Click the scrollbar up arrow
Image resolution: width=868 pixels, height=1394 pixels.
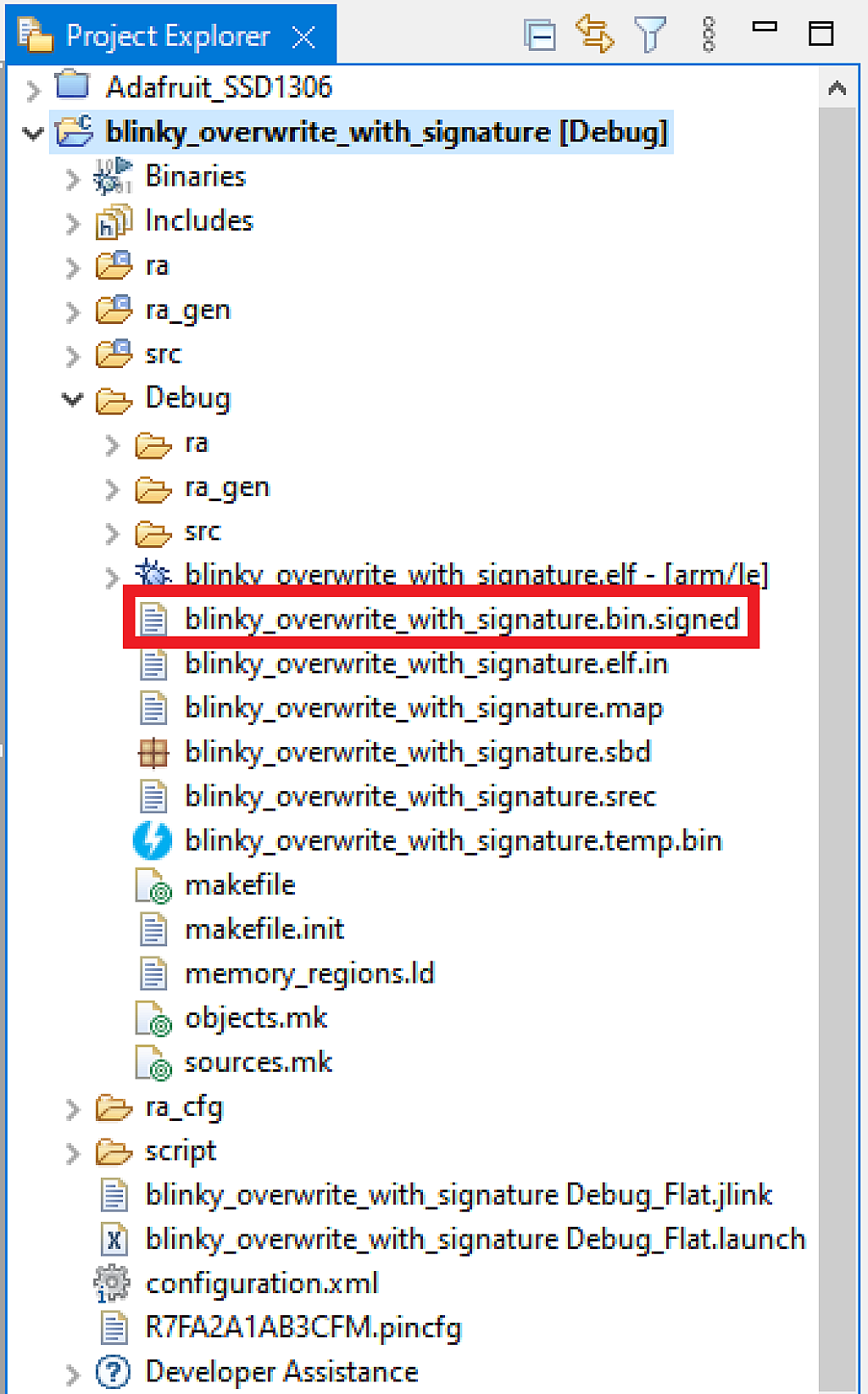tap(837, 88)
